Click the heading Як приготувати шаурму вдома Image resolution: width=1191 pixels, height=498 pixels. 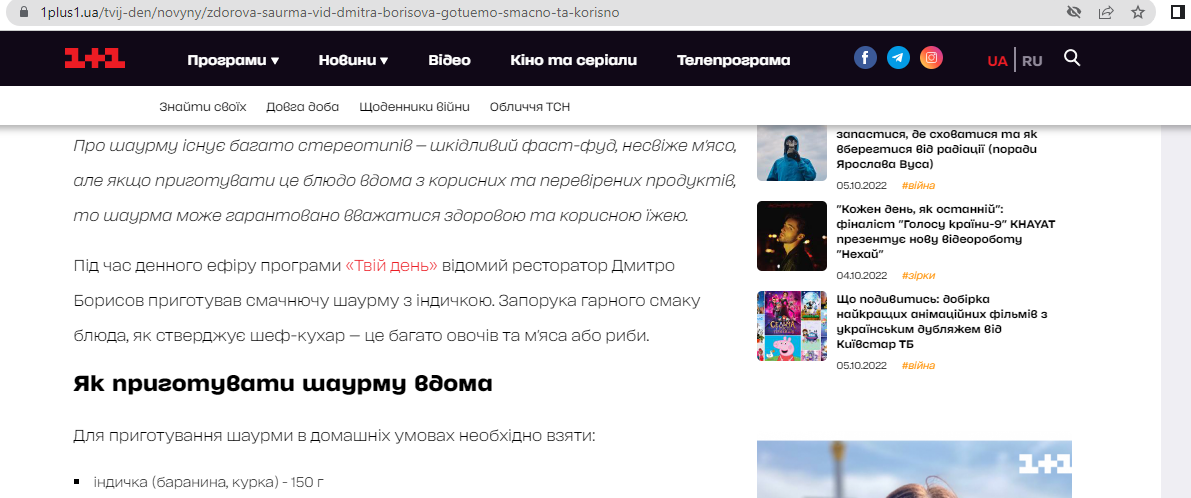pyautogui.click(x=283, y=383)
